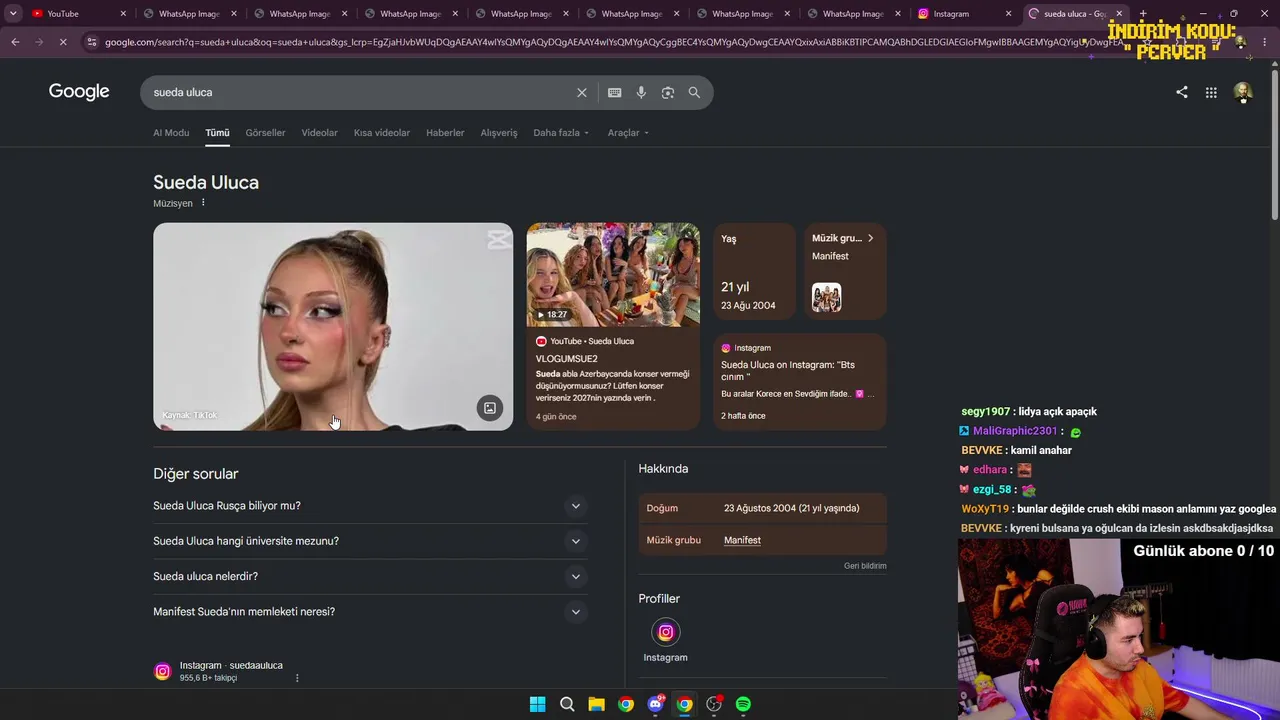1280x720 pixels.
Task: Focus the Google search input field
Action: coord(360,92)
